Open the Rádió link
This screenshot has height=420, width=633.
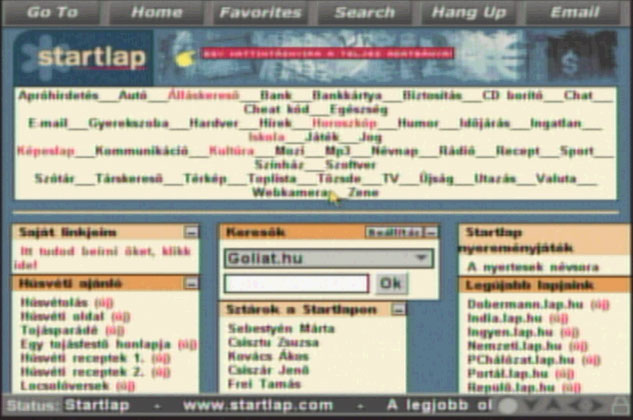457,151
